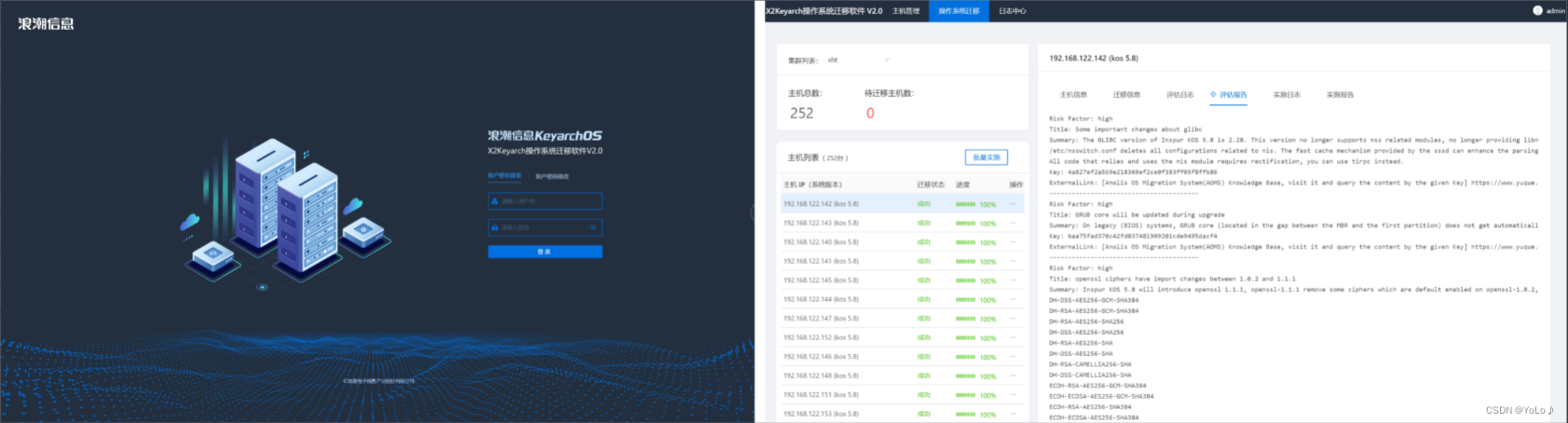Open the 主机管理 menu
Viewport: 1568px width, 423px height.
[906, 11]
